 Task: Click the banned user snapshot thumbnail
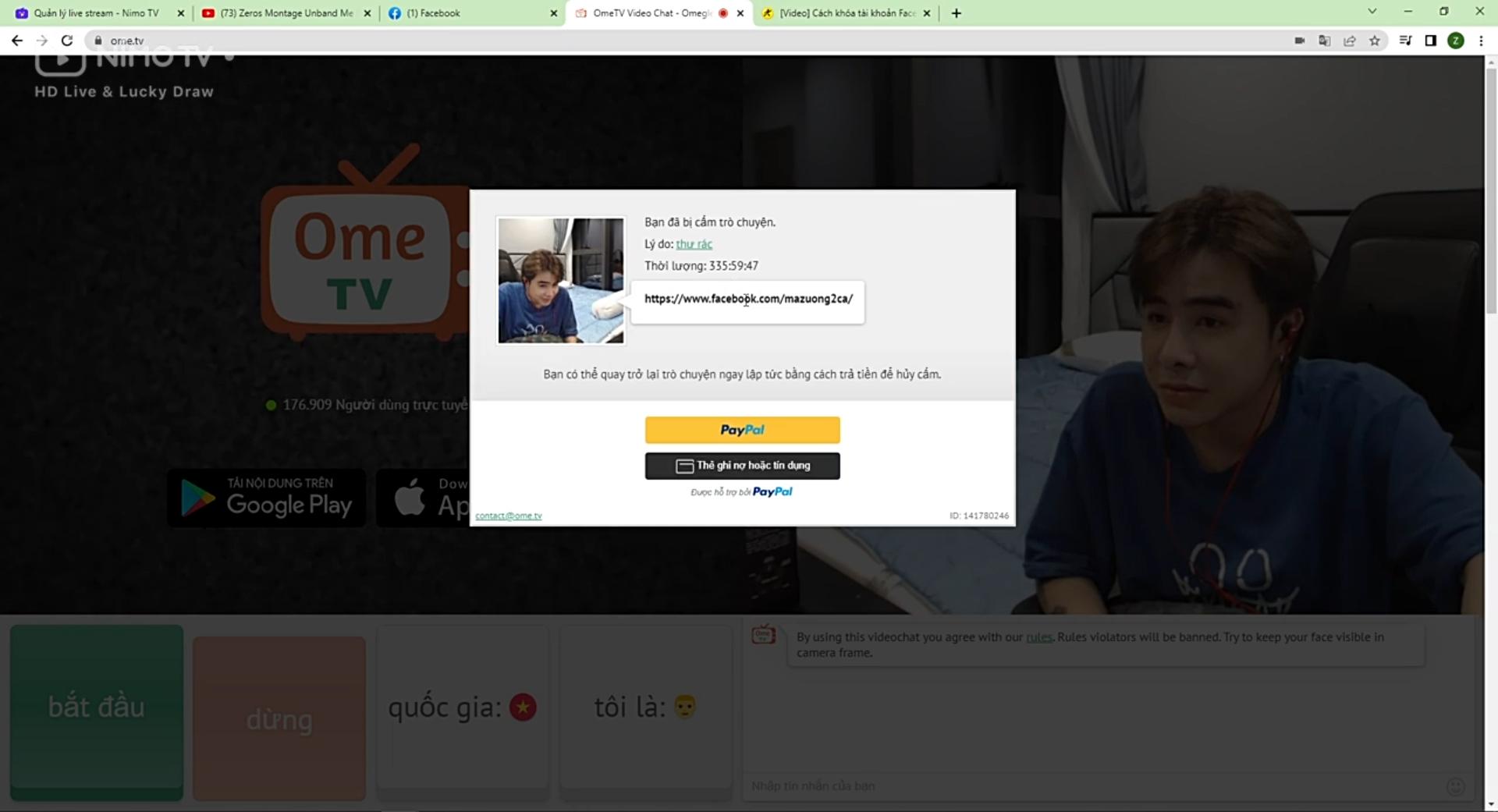(561, 280)
